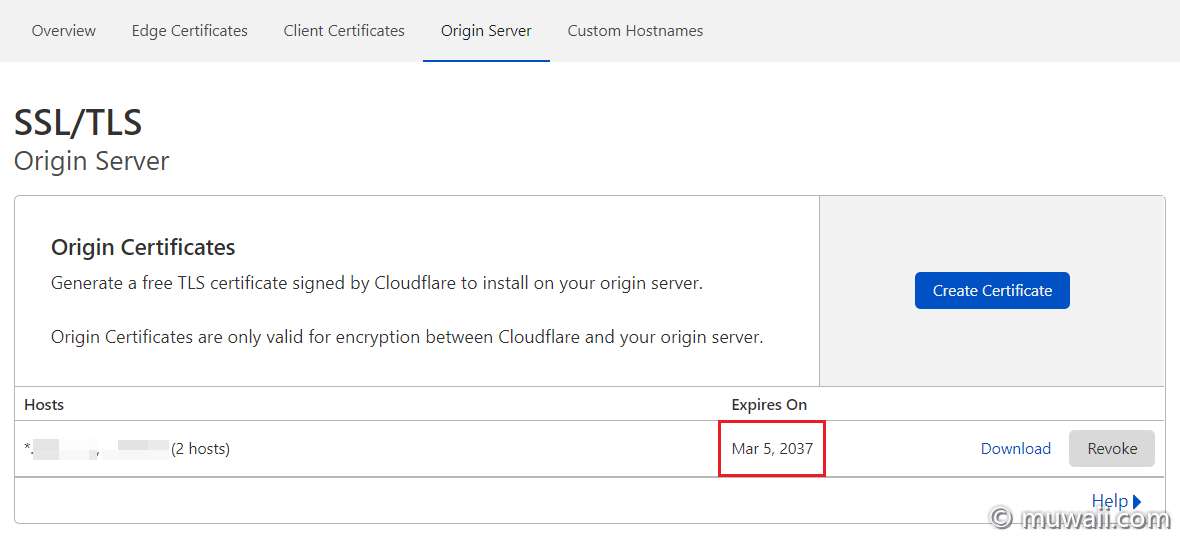Select the Origin Server tab

pos(486,31)
